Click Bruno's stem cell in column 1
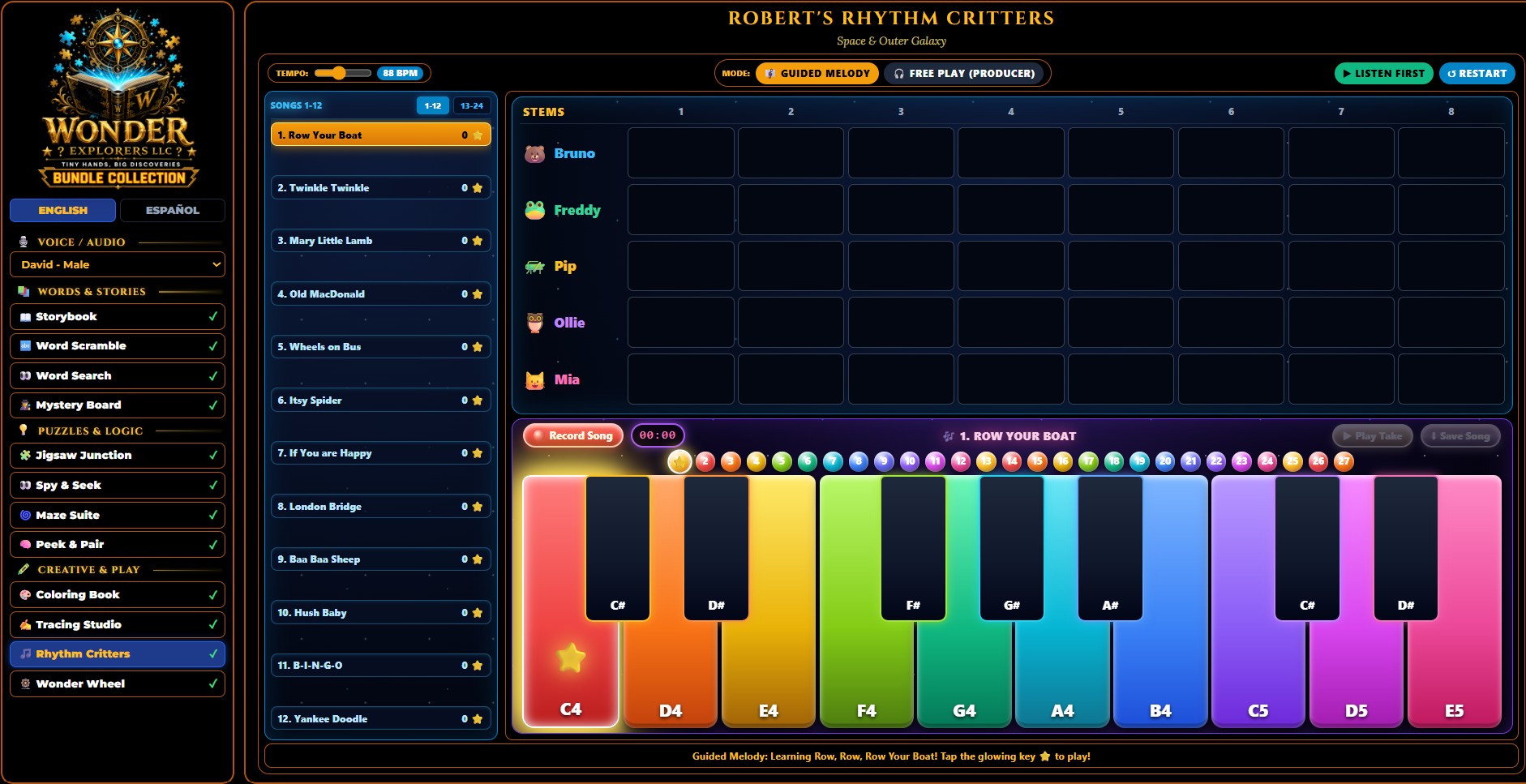The image size is (1526, 784). point(680,152)
